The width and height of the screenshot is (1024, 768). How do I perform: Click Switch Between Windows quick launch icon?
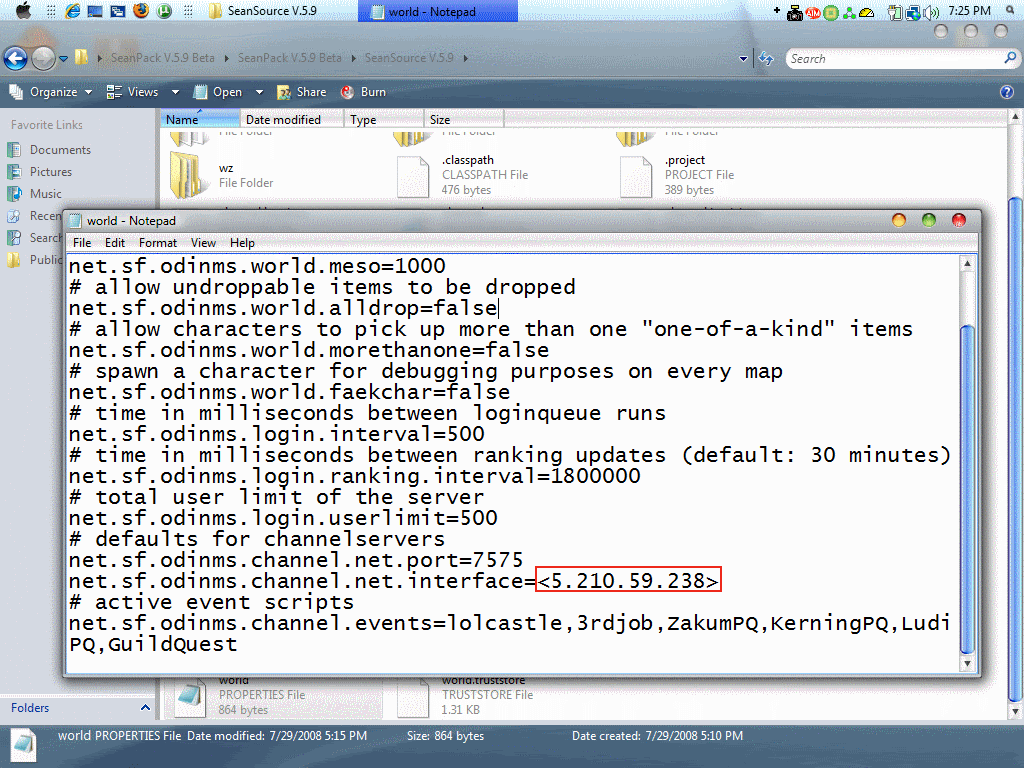pos(118,11)
